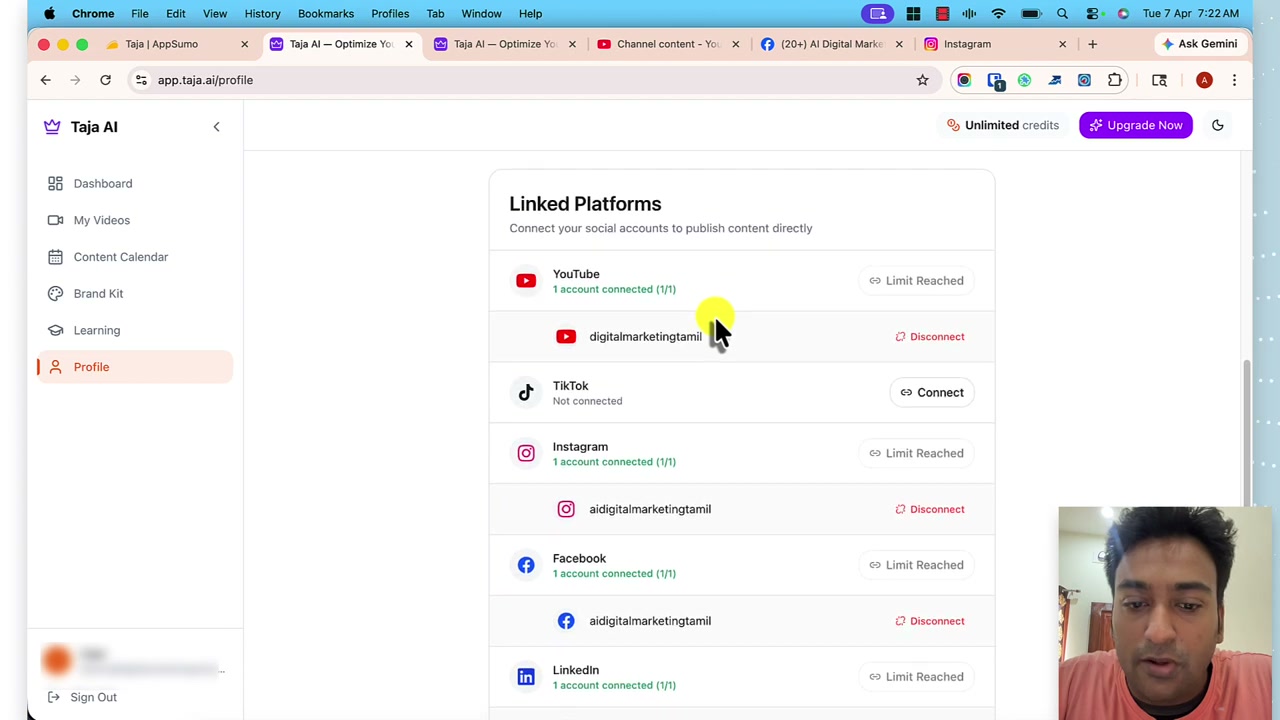
Task: Click the presenter webcam thumbnail
Action: point(1165,613)
